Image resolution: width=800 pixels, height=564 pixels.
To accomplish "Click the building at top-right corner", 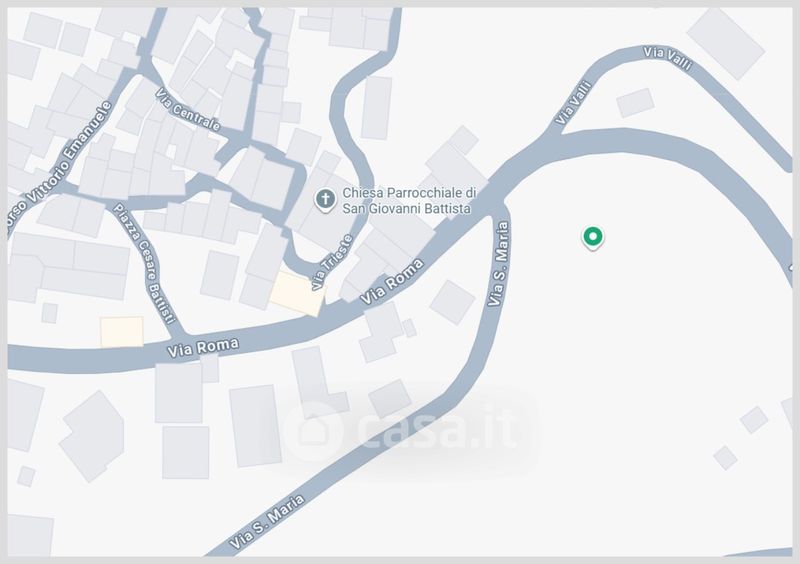I will [725, 43].
